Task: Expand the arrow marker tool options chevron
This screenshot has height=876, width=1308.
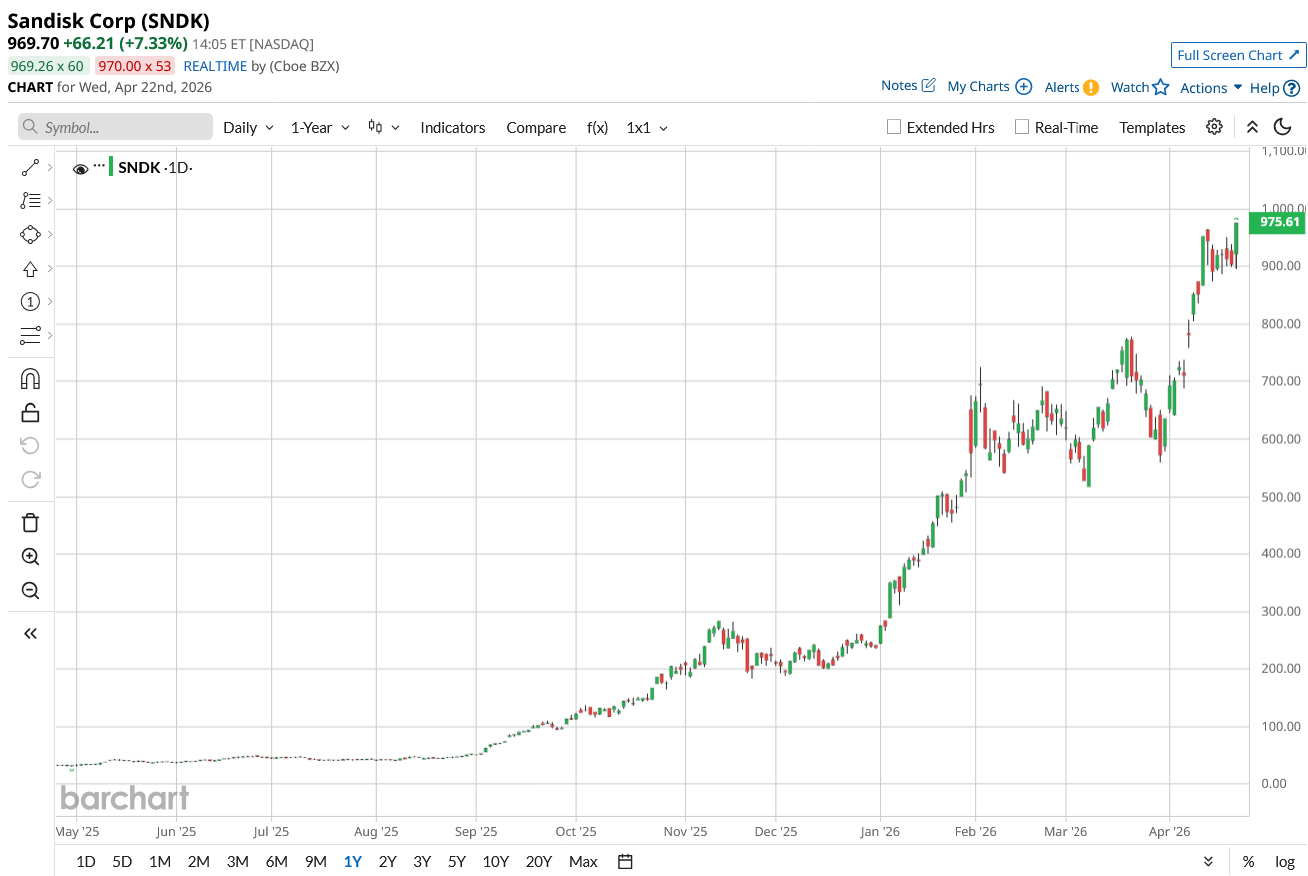Action: (x=50, y=268)
